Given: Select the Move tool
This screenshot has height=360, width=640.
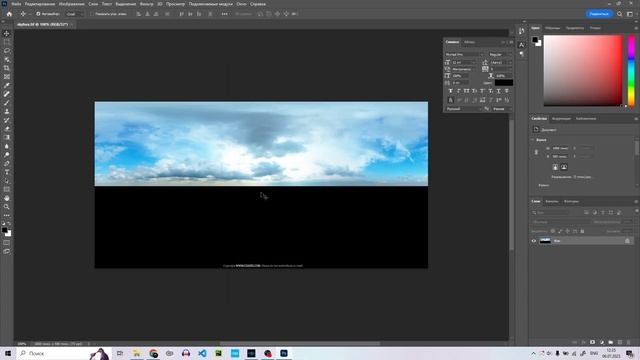Looking at the screenshot, I should (7, 33).
